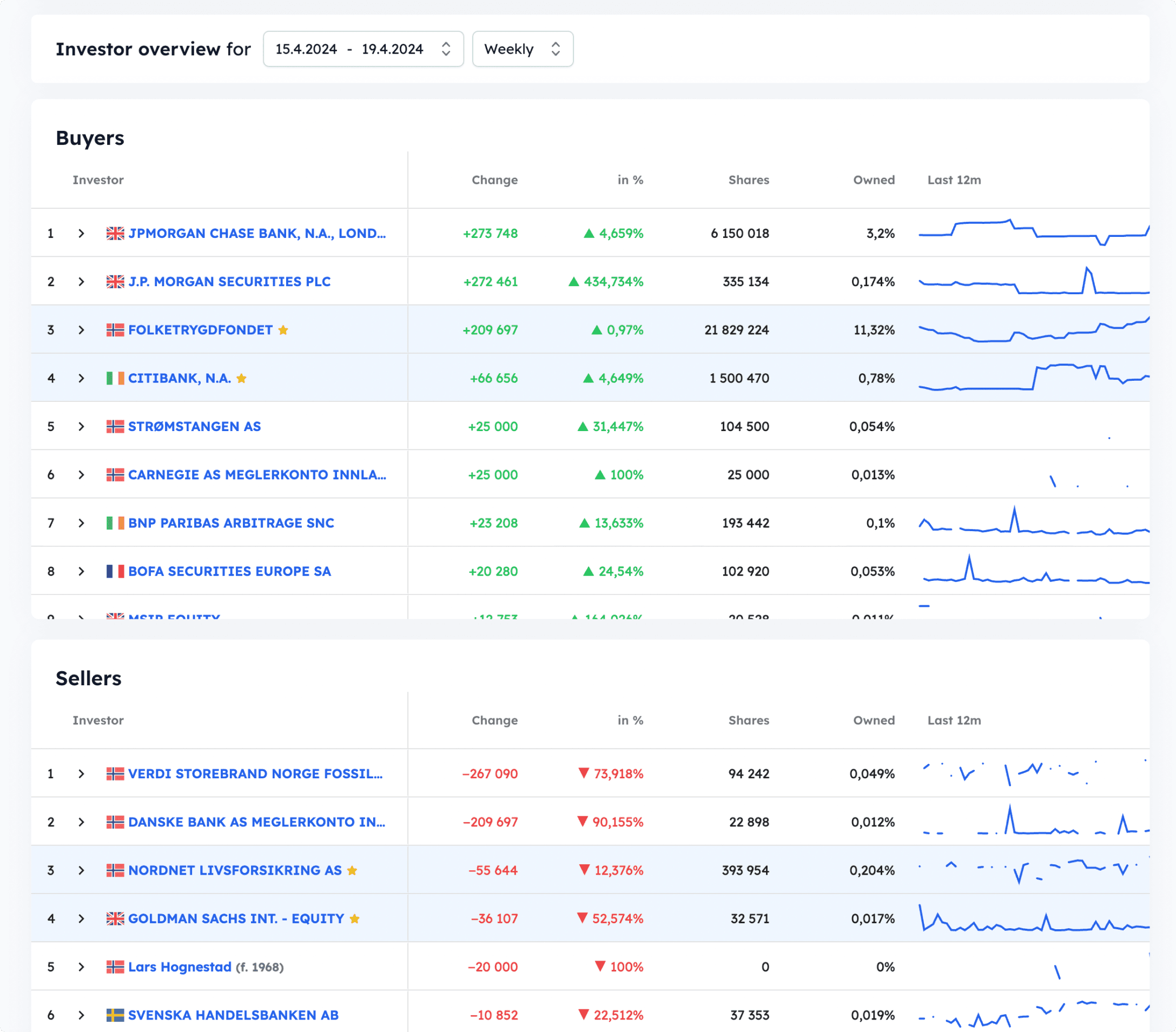Expand BNP Paribas Arbitrage SNC row chevron
This screenshot has width=1176, height=1032.
point(81,524)
